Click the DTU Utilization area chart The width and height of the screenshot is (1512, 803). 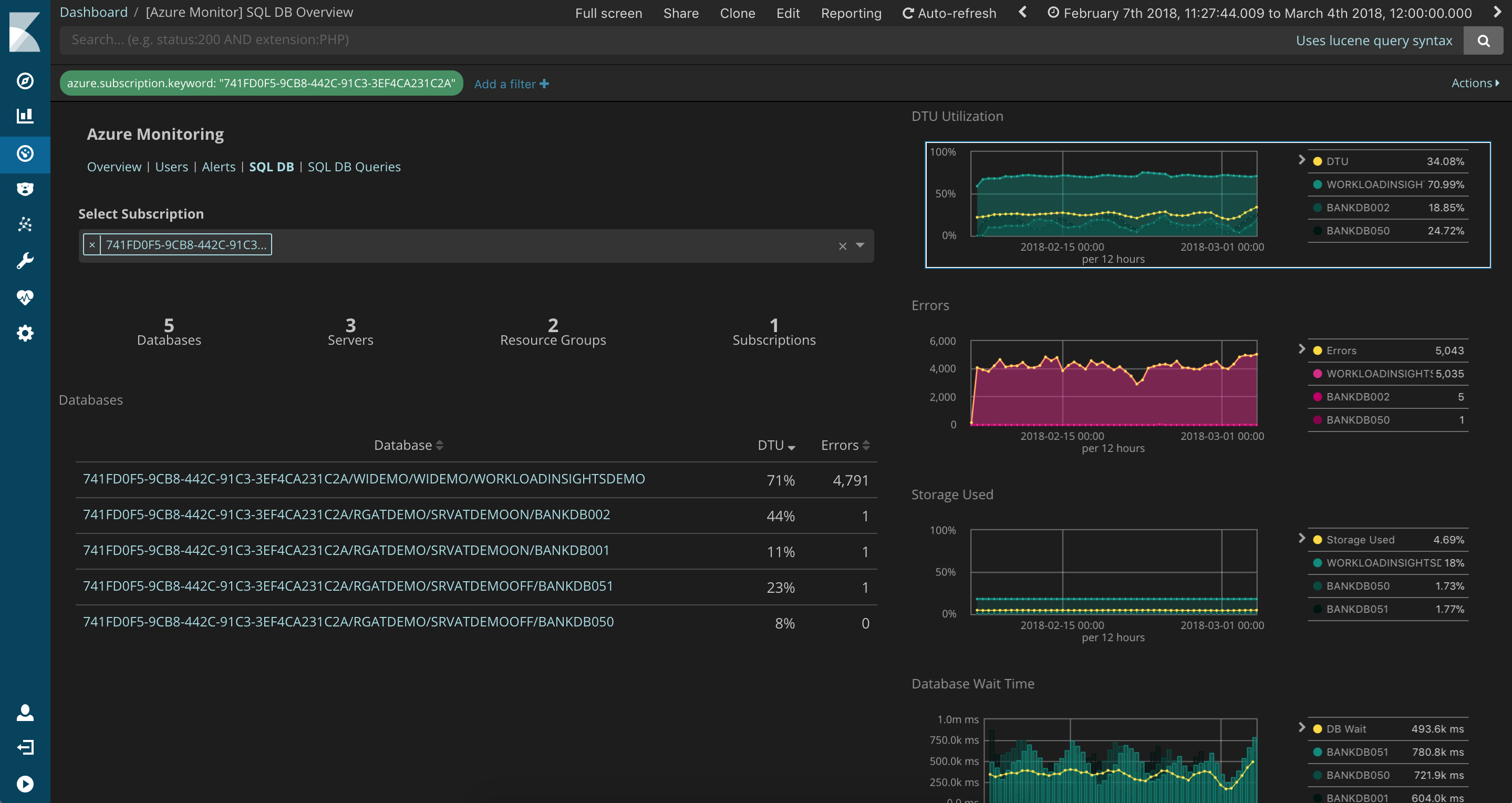coord(1113,194)
